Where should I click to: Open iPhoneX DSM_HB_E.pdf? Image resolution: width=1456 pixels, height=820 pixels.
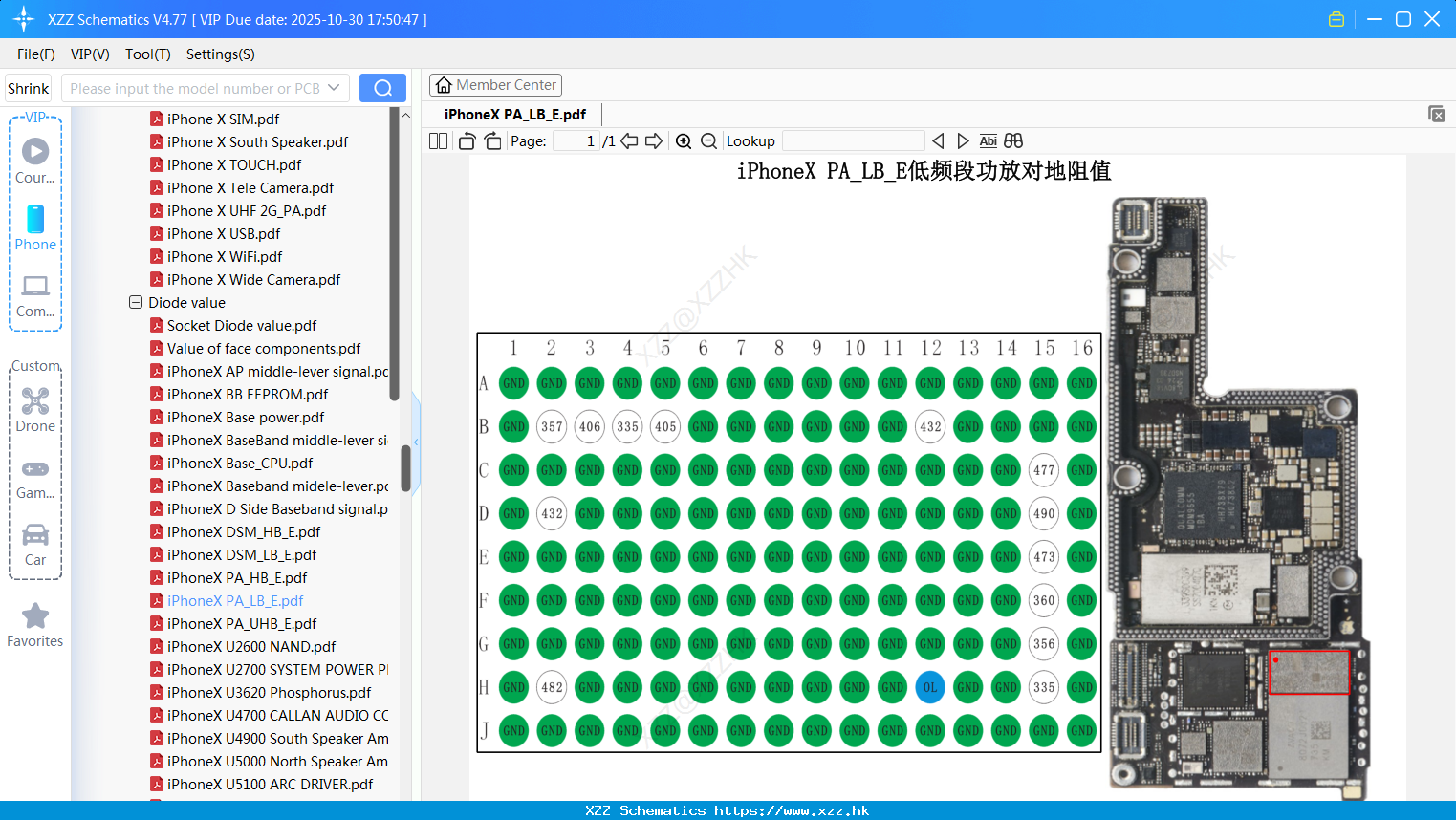click(x=244, y=531)
